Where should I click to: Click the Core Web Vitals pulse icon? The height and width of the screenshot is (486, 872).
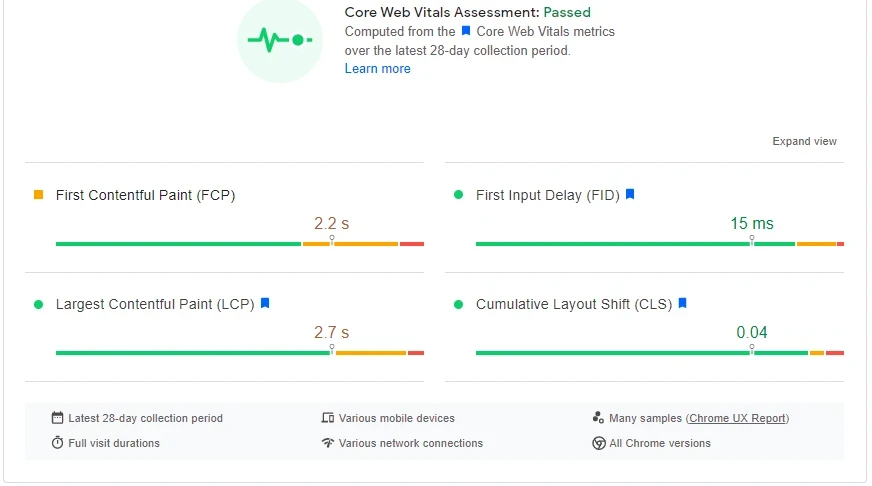coord(281,40)
